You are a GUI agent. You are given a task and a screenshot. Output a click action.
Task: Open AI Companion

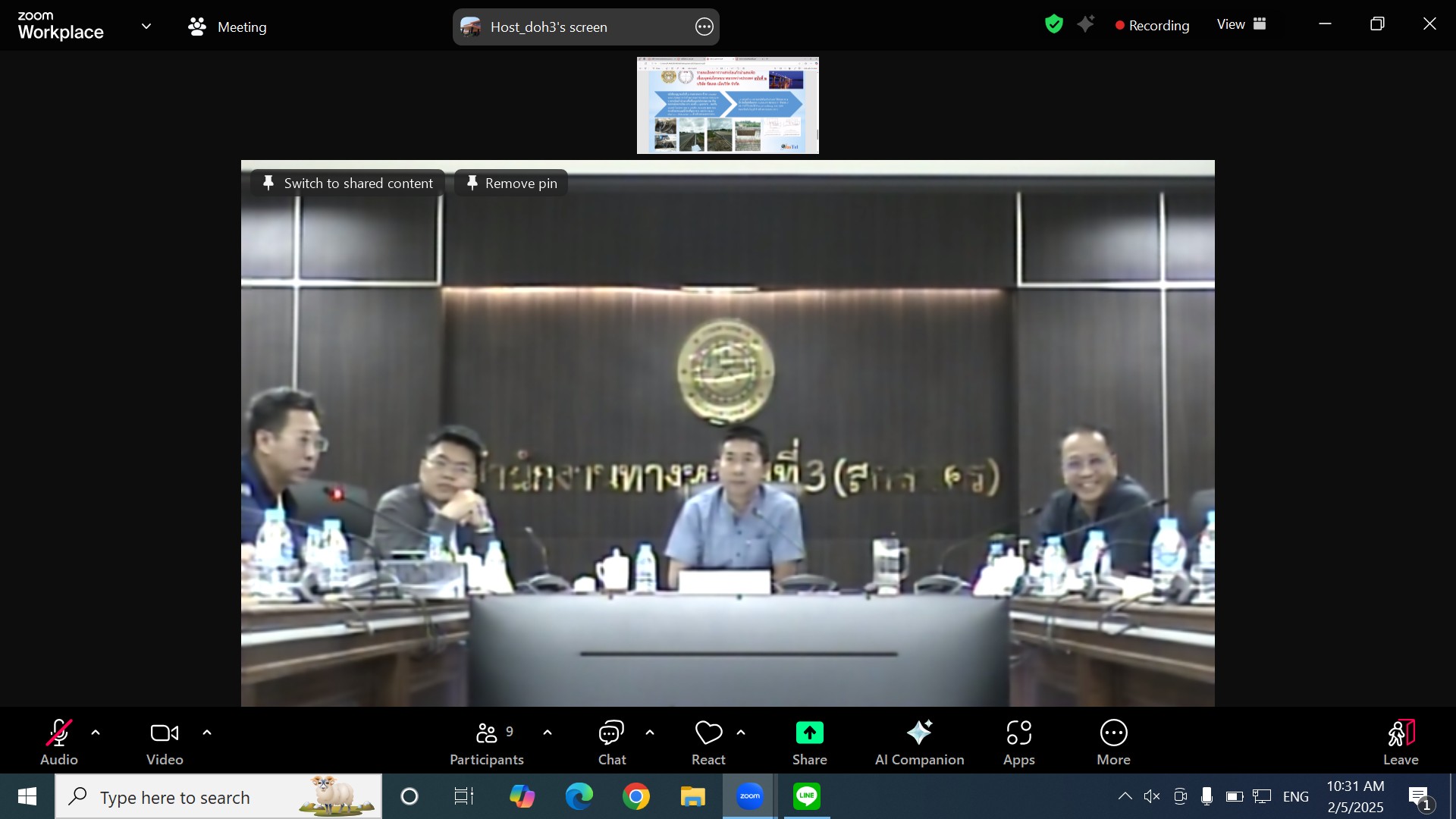point(919,742)
